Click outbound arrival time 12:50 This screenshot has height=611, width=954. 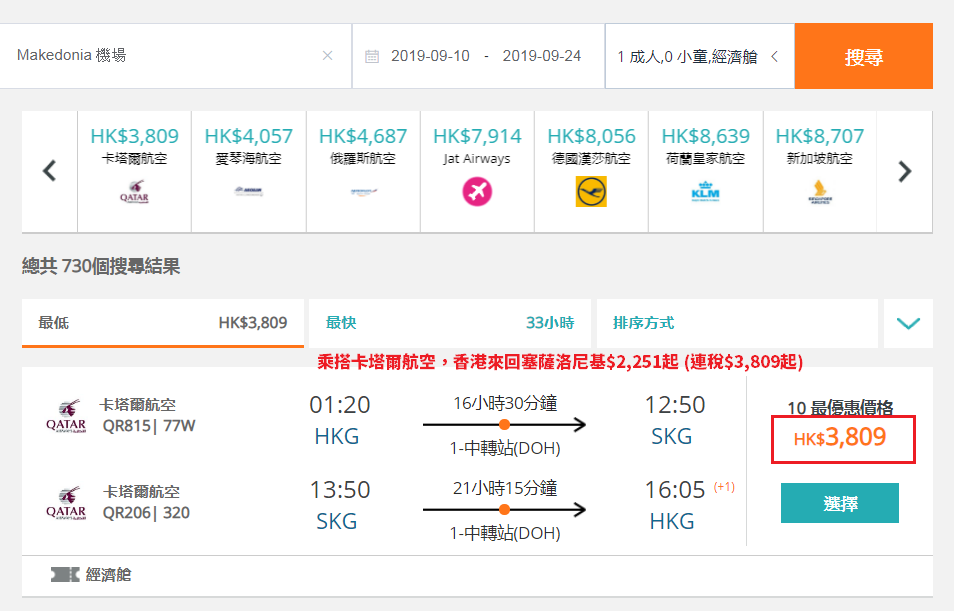[675, 405]
